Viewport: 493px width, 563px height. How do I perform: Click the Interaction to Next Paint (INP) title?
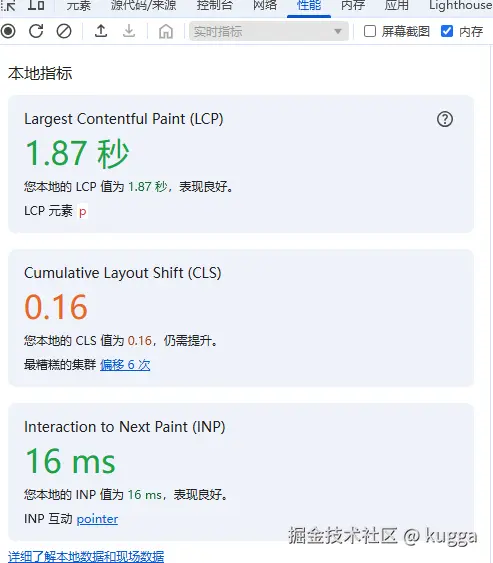[x=125, y=427]
